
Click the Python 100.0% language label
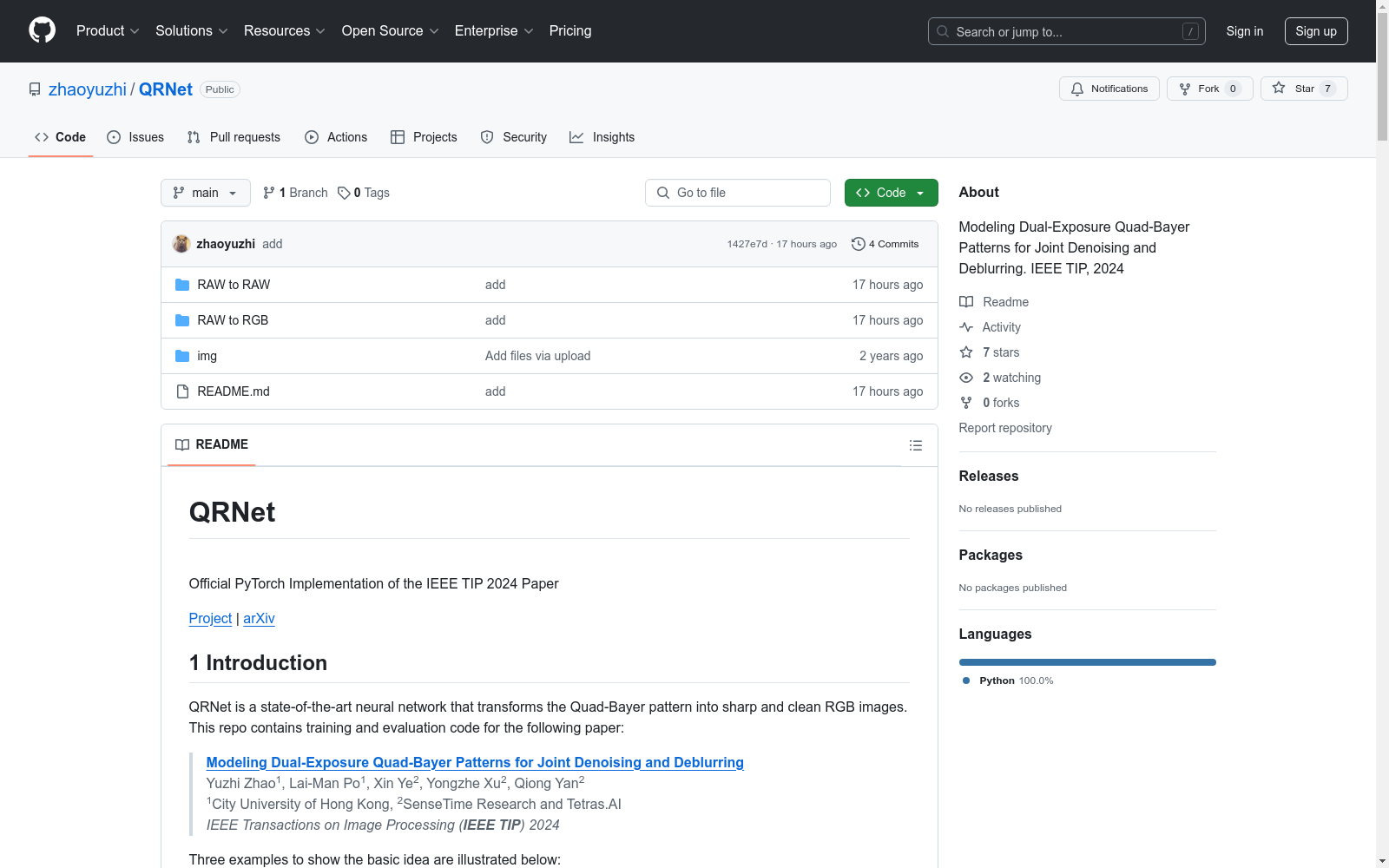click(1008, 681)
